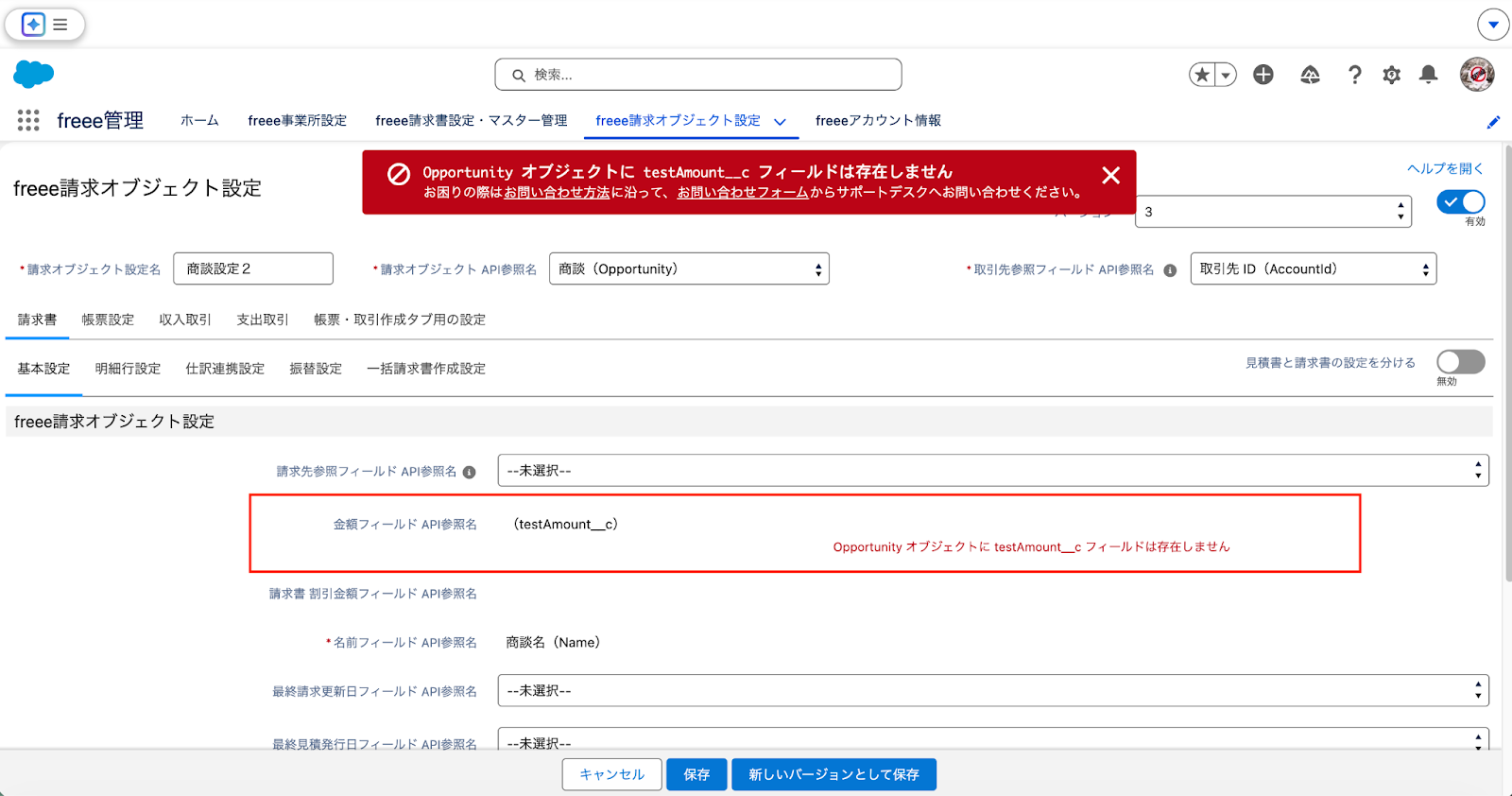Click the search box
The image size is (1512, 796).
pos(698,75)
